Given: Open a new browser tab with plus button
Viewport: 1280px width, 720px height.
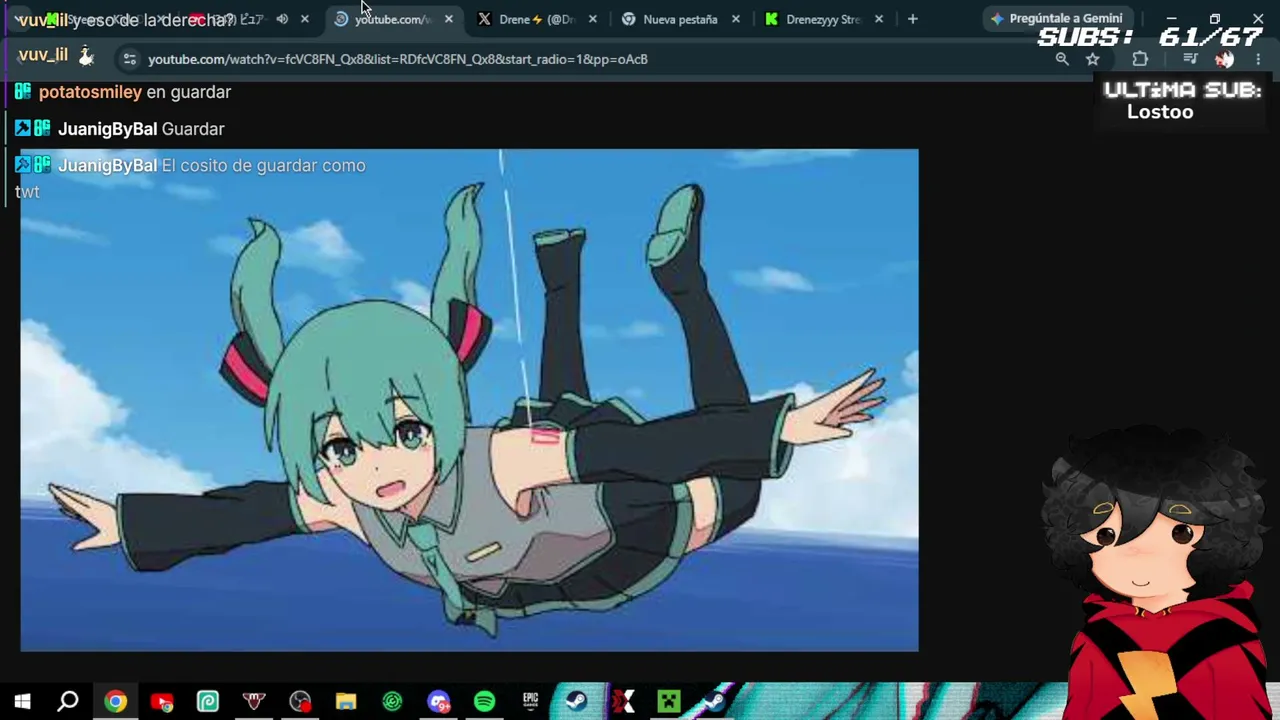Looking at the screenshot, I should click(912, 19).
